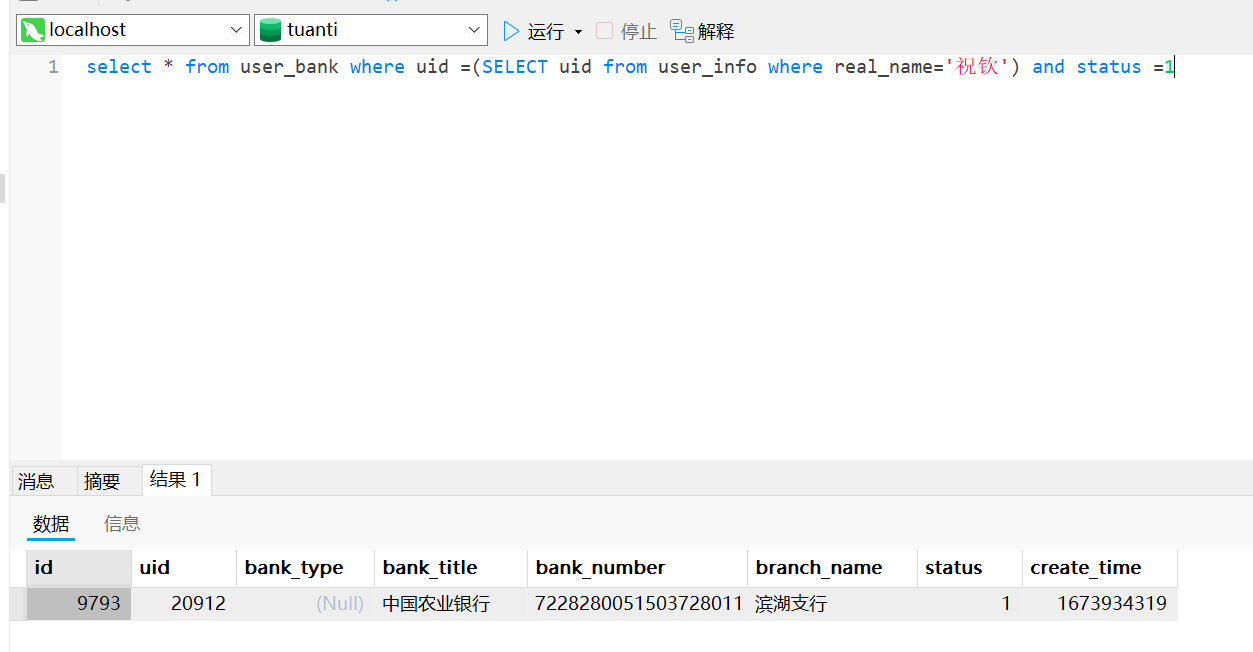Click the localhost connection icon

33,30
